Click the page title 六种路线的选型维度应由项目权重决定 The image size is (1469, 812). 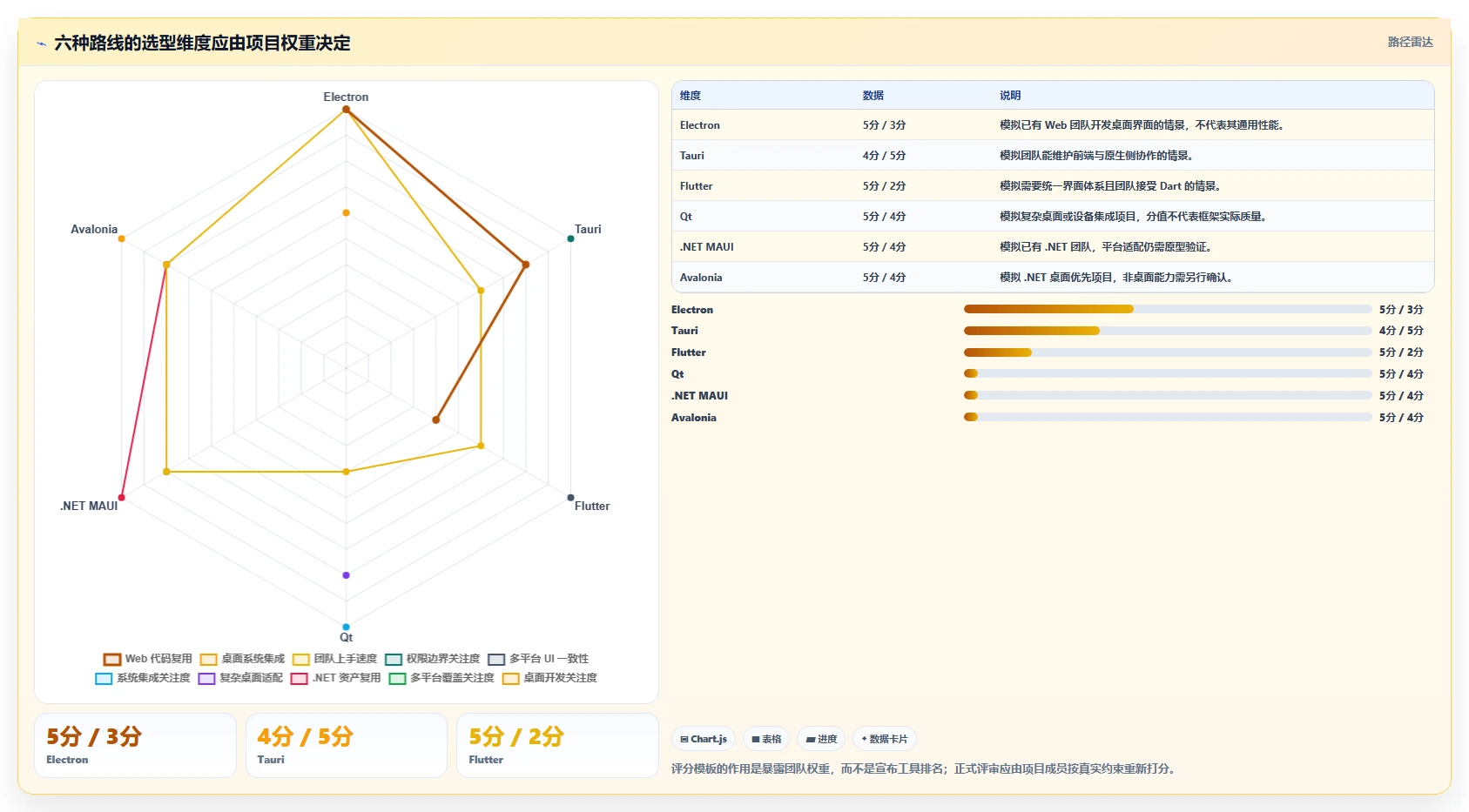coord(202,43)
